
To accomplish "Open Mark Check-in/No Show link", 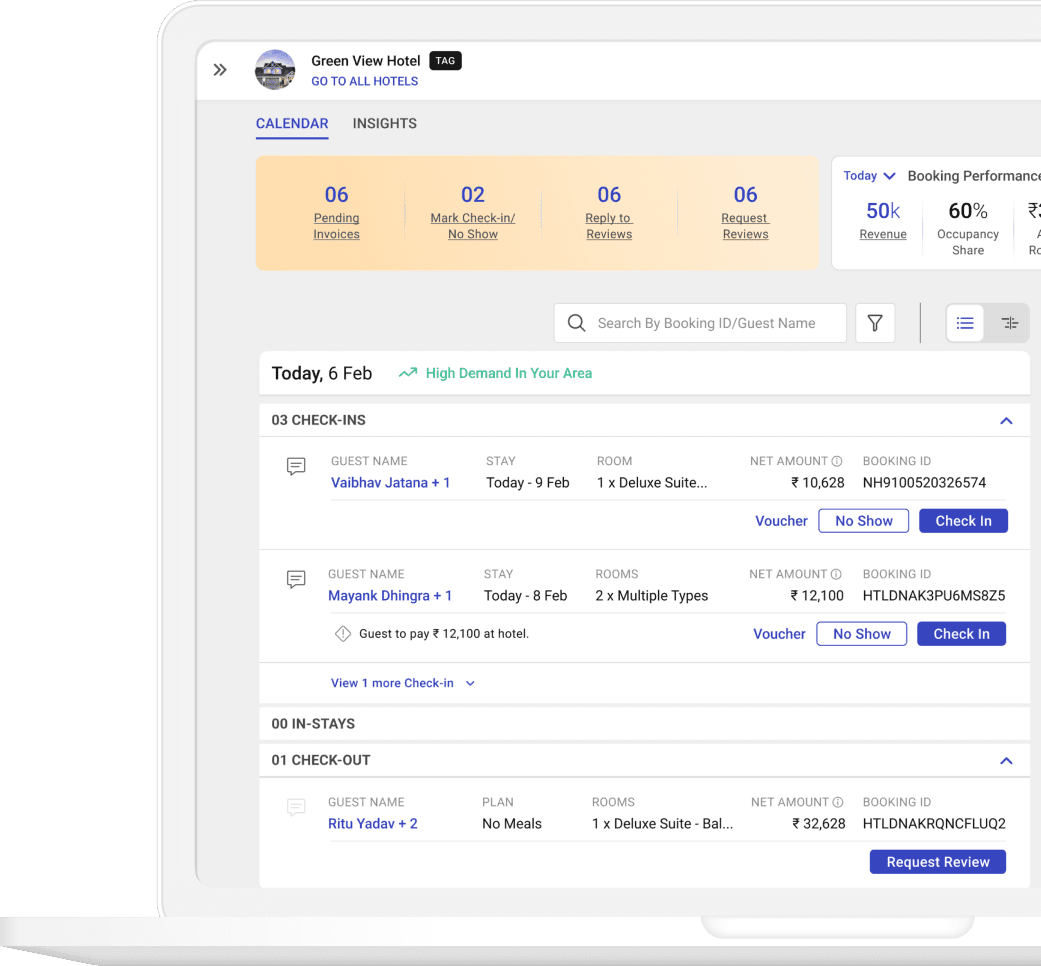I will [473, 212].
